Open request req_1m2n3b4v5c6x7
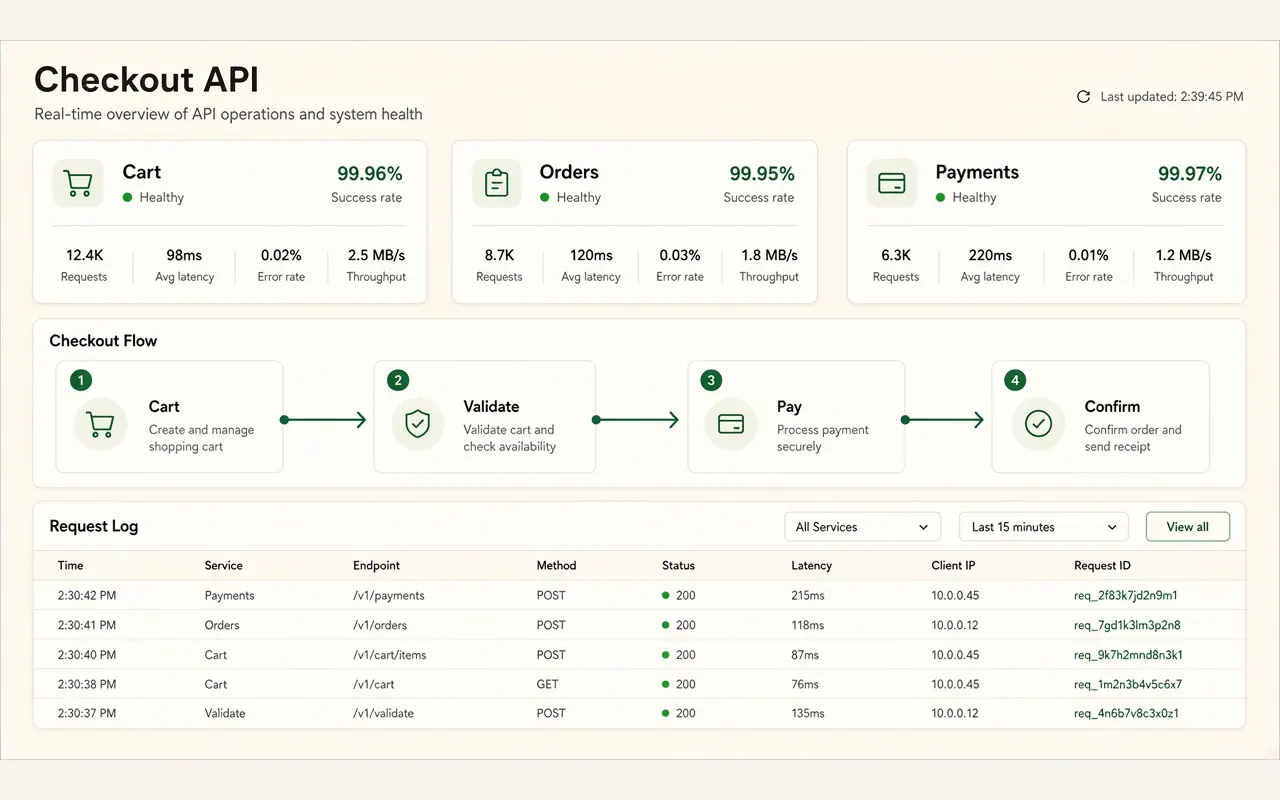The width and height of the screenshot is (1280, 800). coord(1128,685)
